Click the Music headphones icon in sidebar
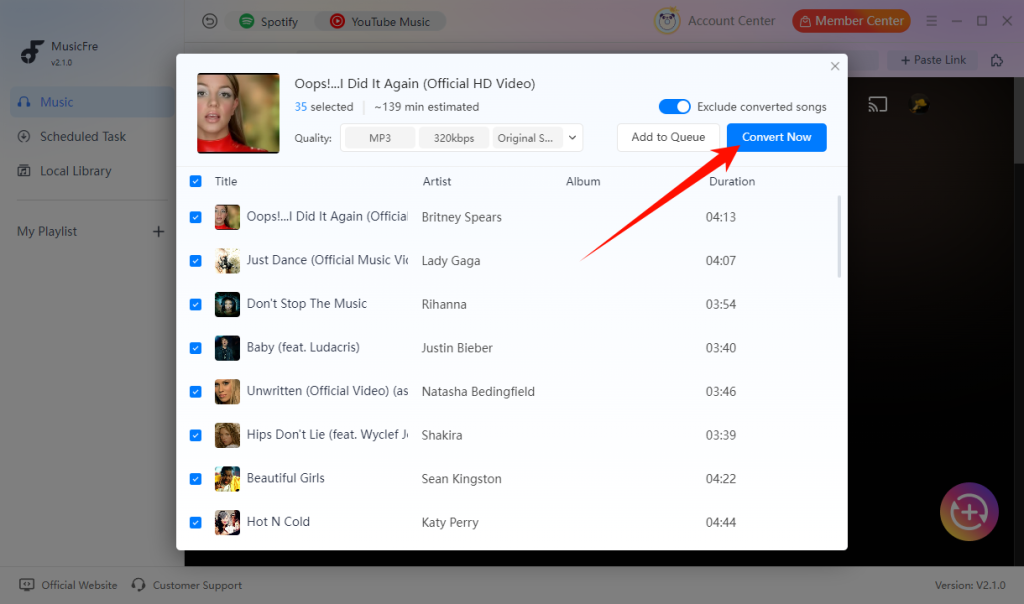Screen dimensions: 1024x604 pyautogui.click(x=24, y=102)
